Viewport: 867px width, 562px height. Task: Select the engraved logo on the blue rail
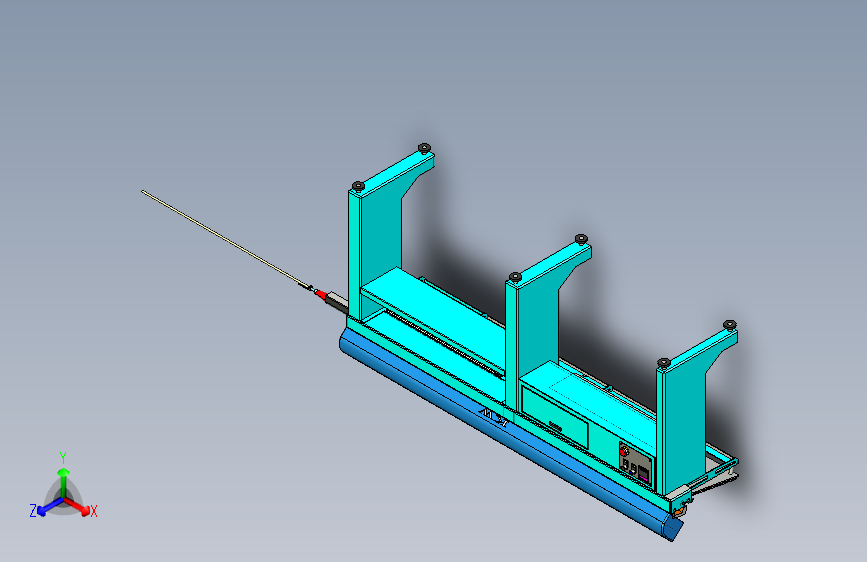click(x=493, y=417)
